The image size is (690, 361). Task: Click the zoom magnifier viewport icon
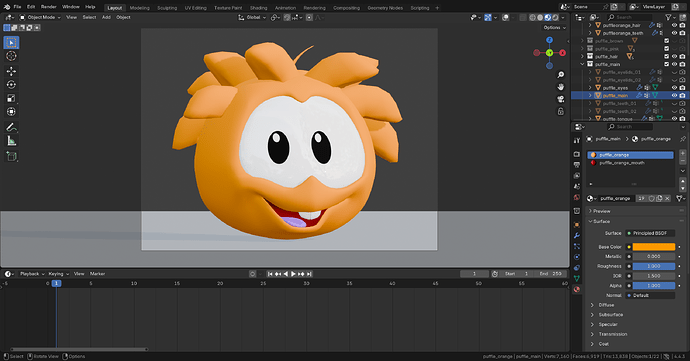(x=561, y=75)
